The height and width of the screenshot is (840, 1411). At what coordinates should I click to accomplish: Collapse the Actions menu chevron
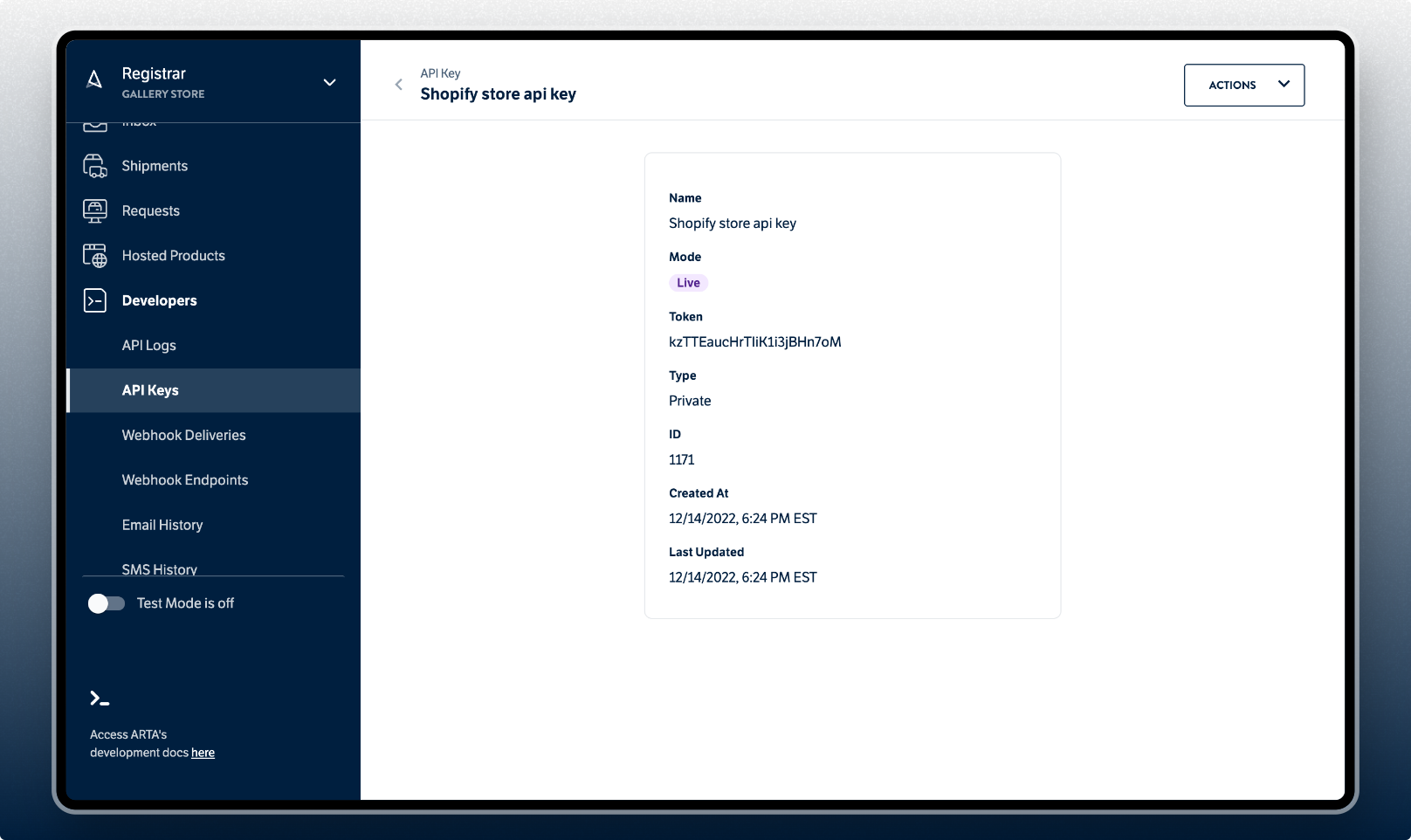click(1284, 84)
